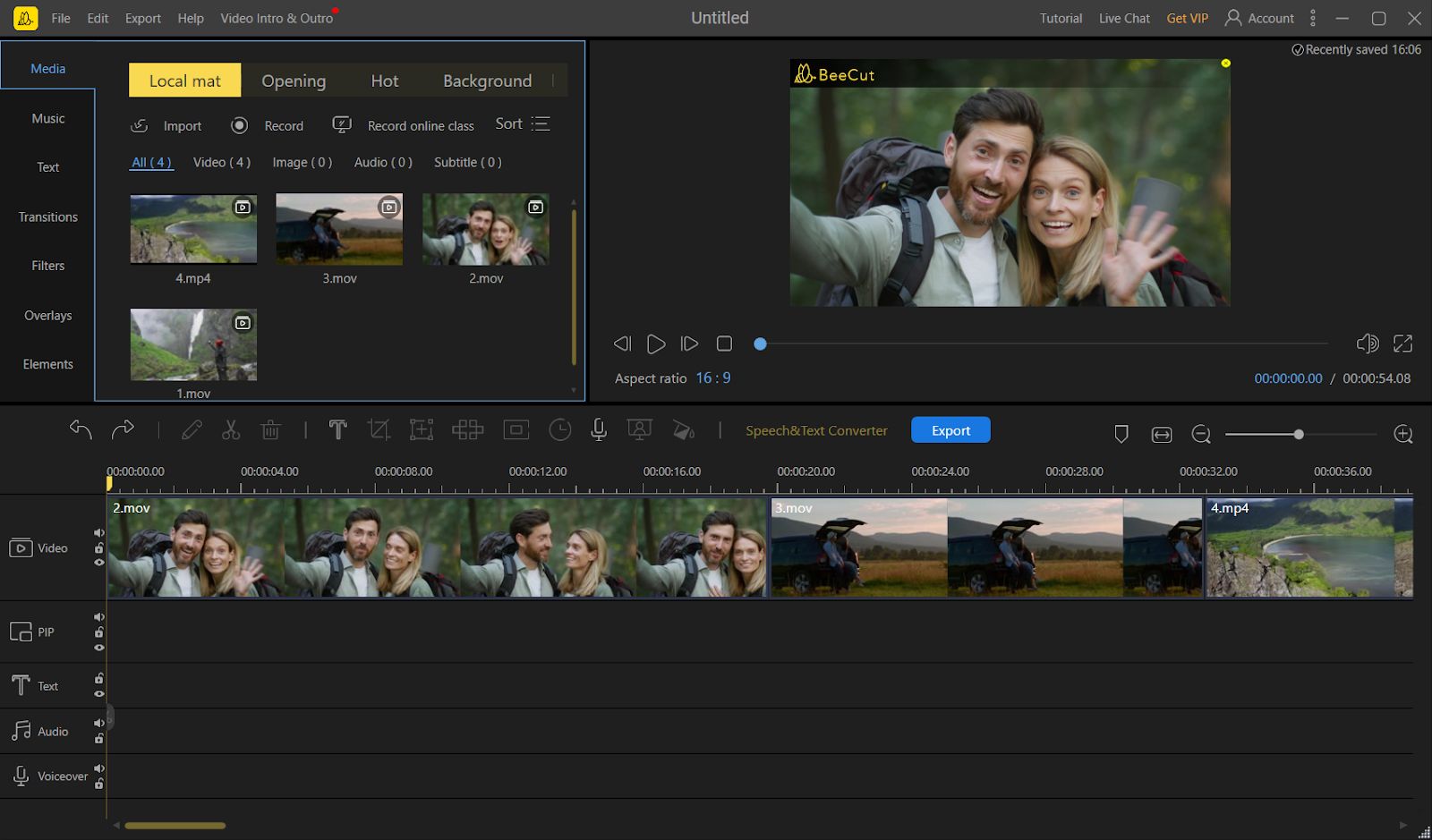The width and height of the screenshot is (1432, 840).
Task: Select the Split scissors tool
Action: [231, 430]
